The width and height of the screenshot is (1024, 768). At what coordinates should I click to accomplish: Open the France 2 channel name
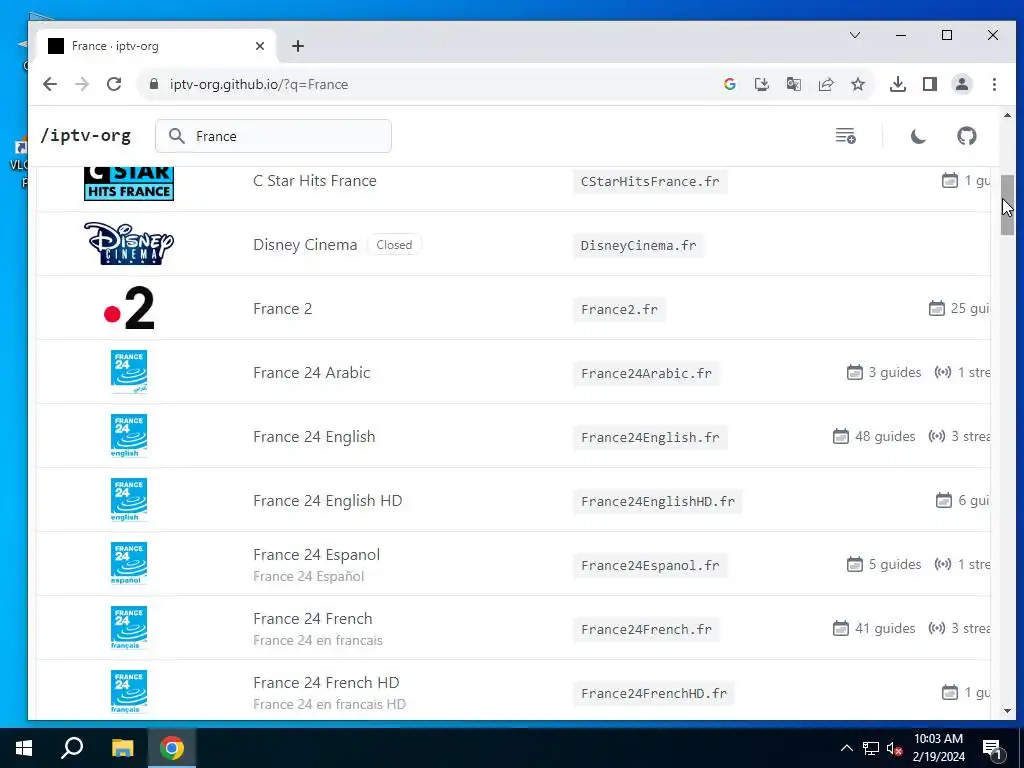pos(283,309)
